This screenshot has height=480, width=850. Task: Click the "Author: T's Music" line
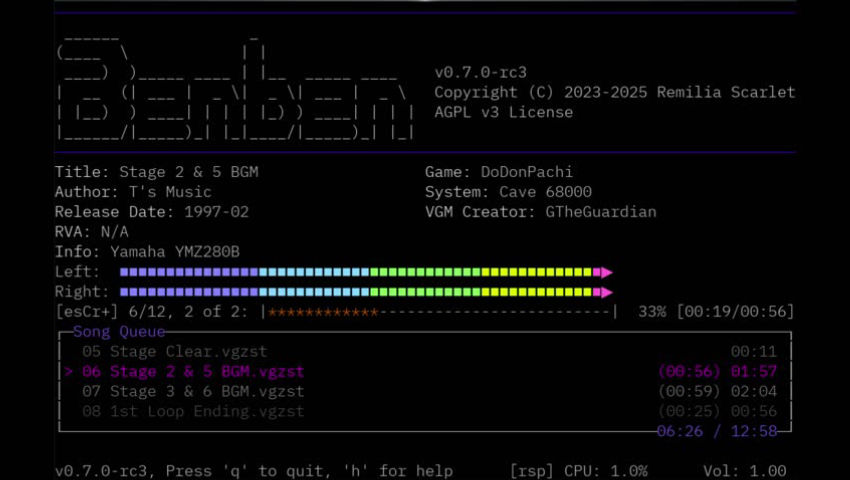133,192
